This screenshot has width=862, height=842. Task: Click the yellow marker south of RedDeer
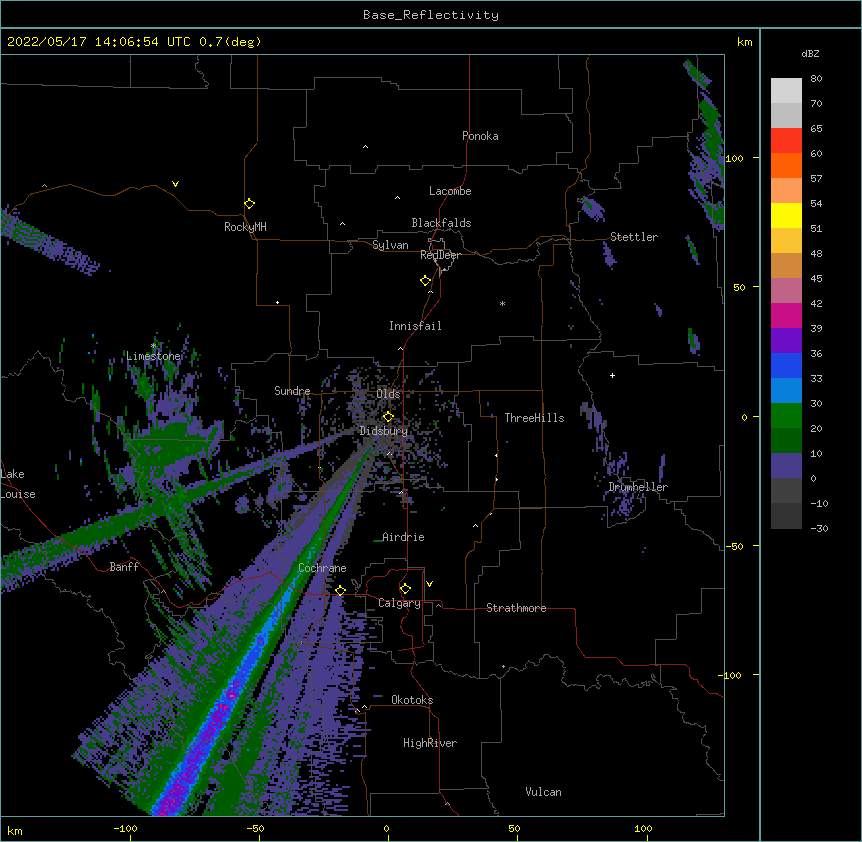(426, 281)
